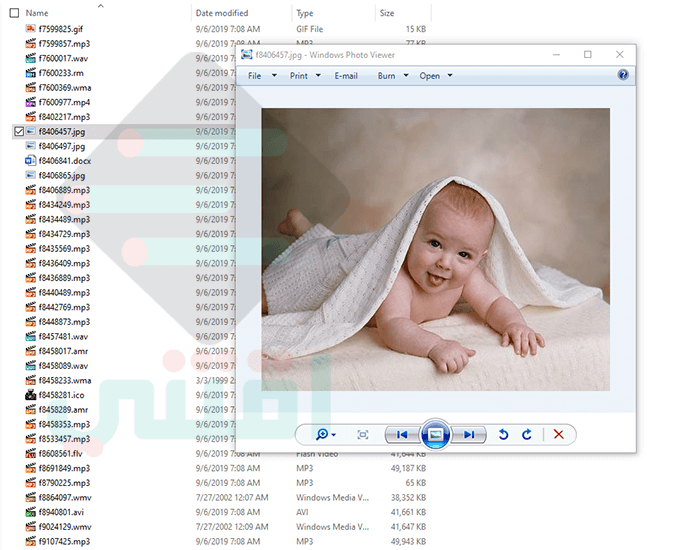Screen dimensions: 700x550
Task: Expand the File dropdown arrow
Action: pyautogui.click(x=274, y=75)
